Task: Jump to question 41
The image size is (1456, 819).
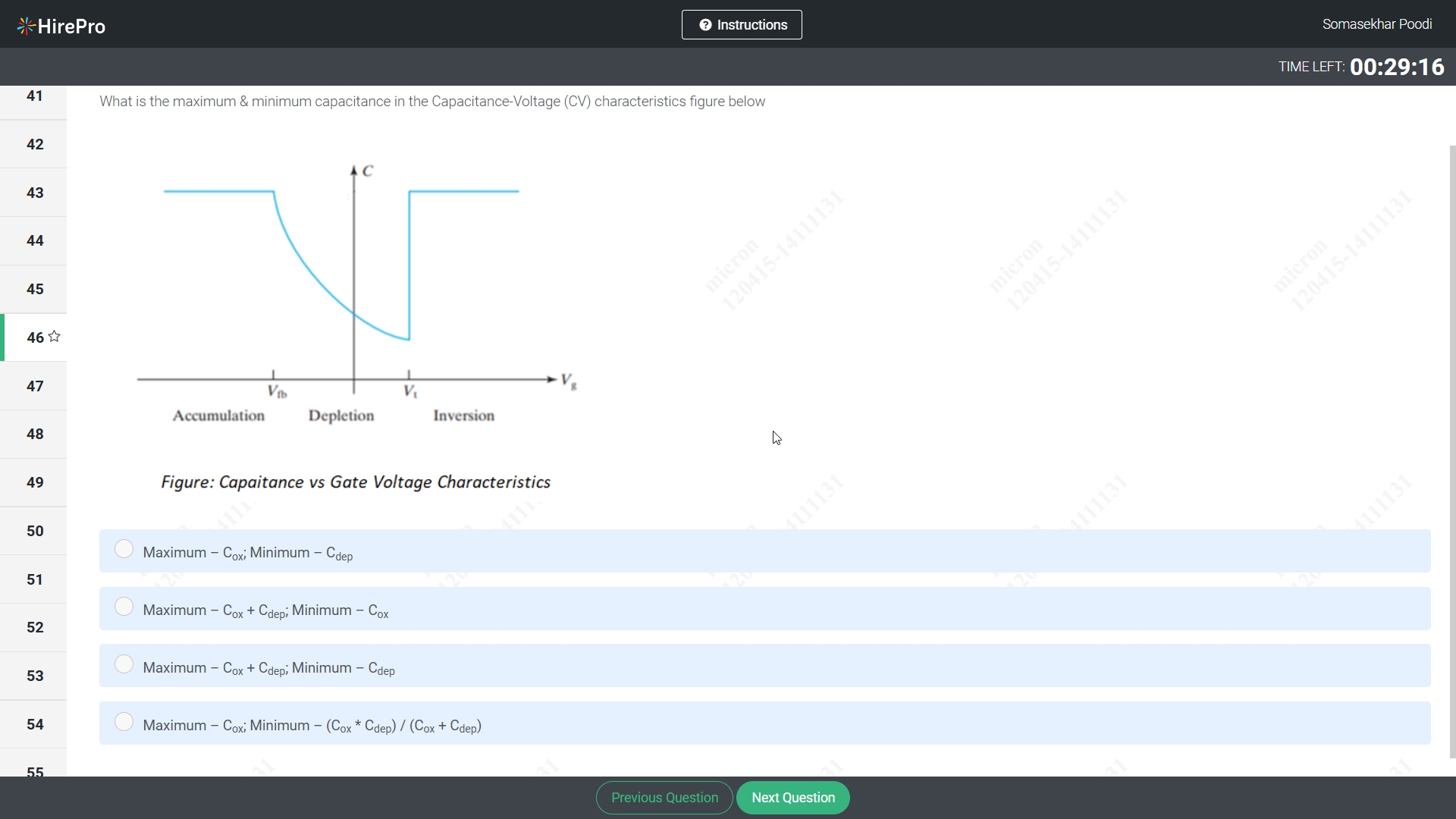Action: point(33,96)
